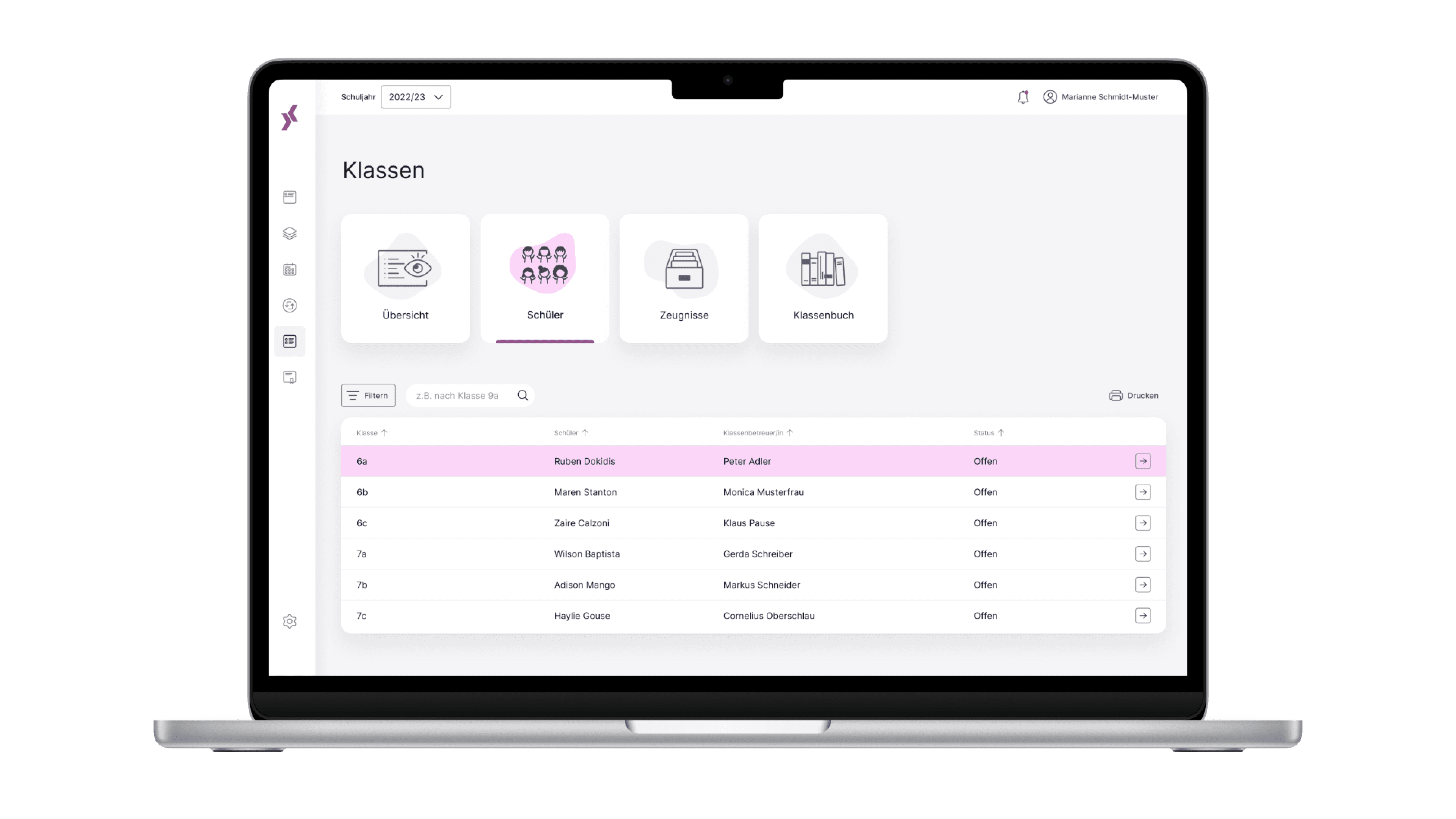Select the calendar icon in the sidebar

tap(290, 270)
